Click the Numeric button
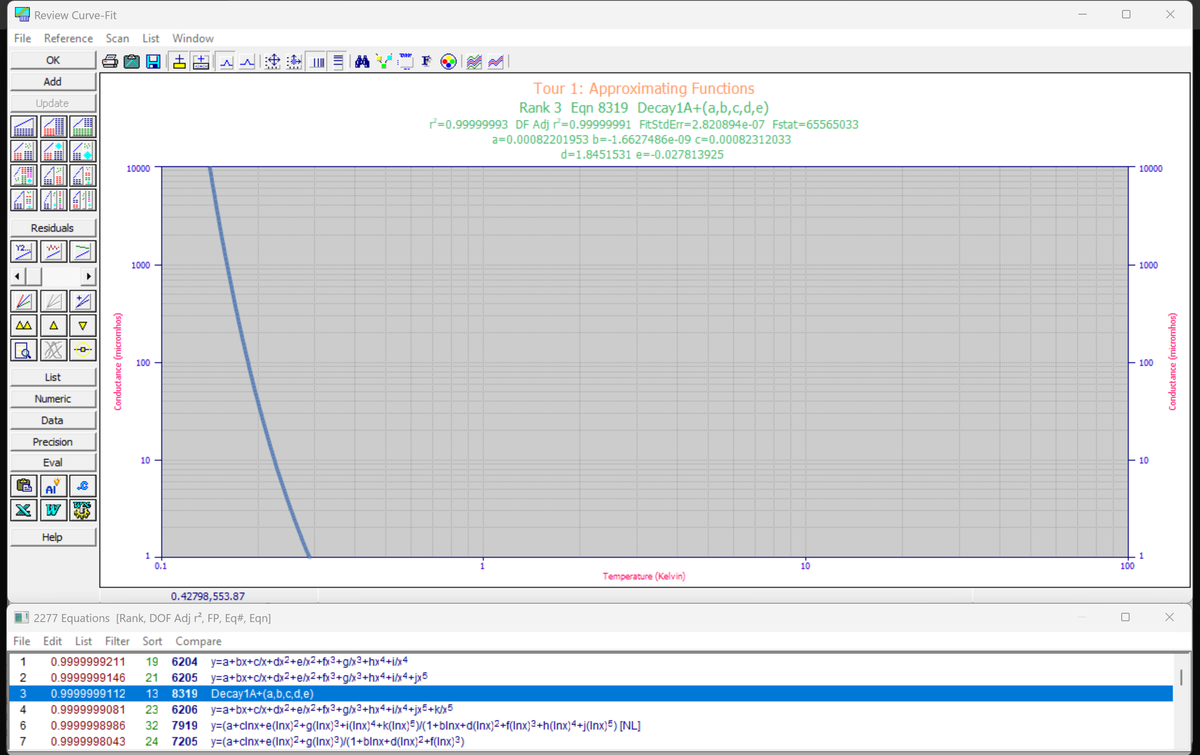This screenshot has height=755, width=1200. [x=53, y=399]
